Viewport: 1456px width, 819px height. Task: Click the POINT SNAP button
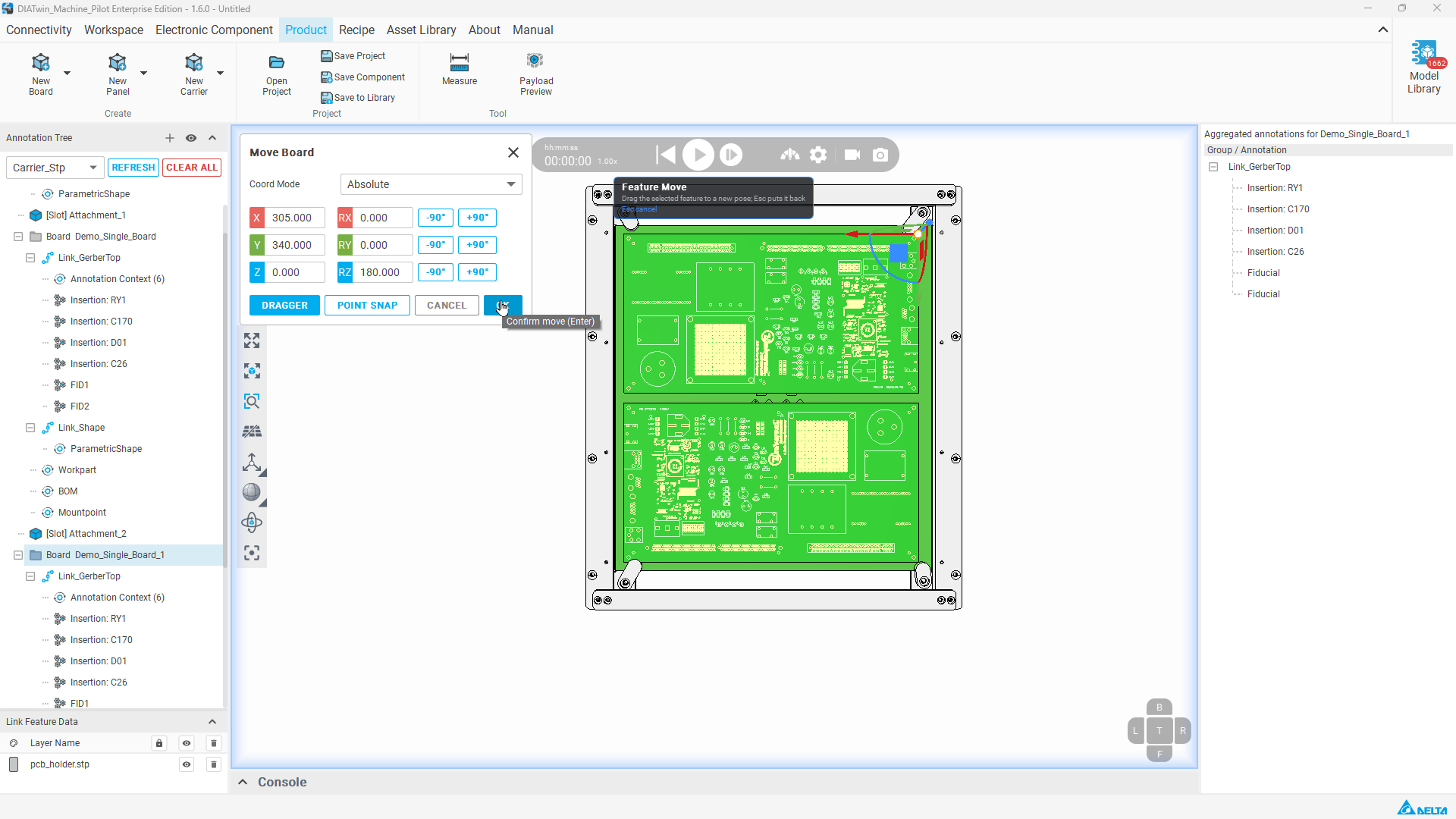click(367, 306)
